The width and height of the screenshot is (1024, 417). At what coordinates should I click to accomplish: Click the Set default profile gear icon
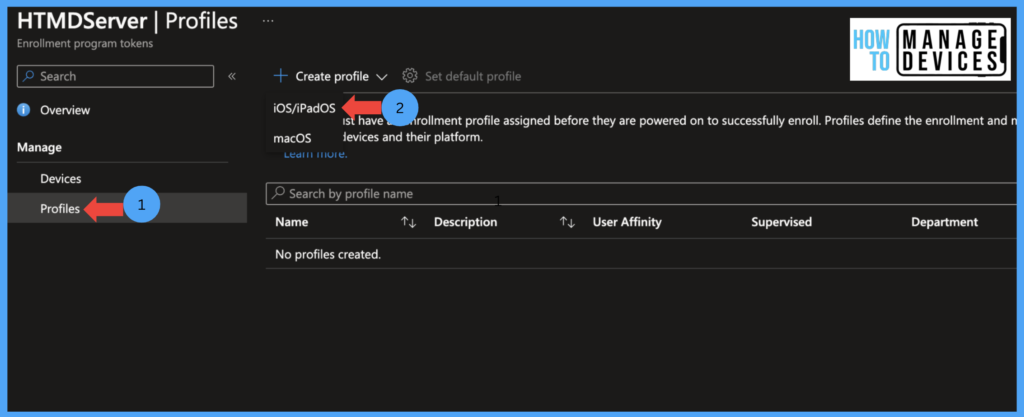(x=409, y=76)
